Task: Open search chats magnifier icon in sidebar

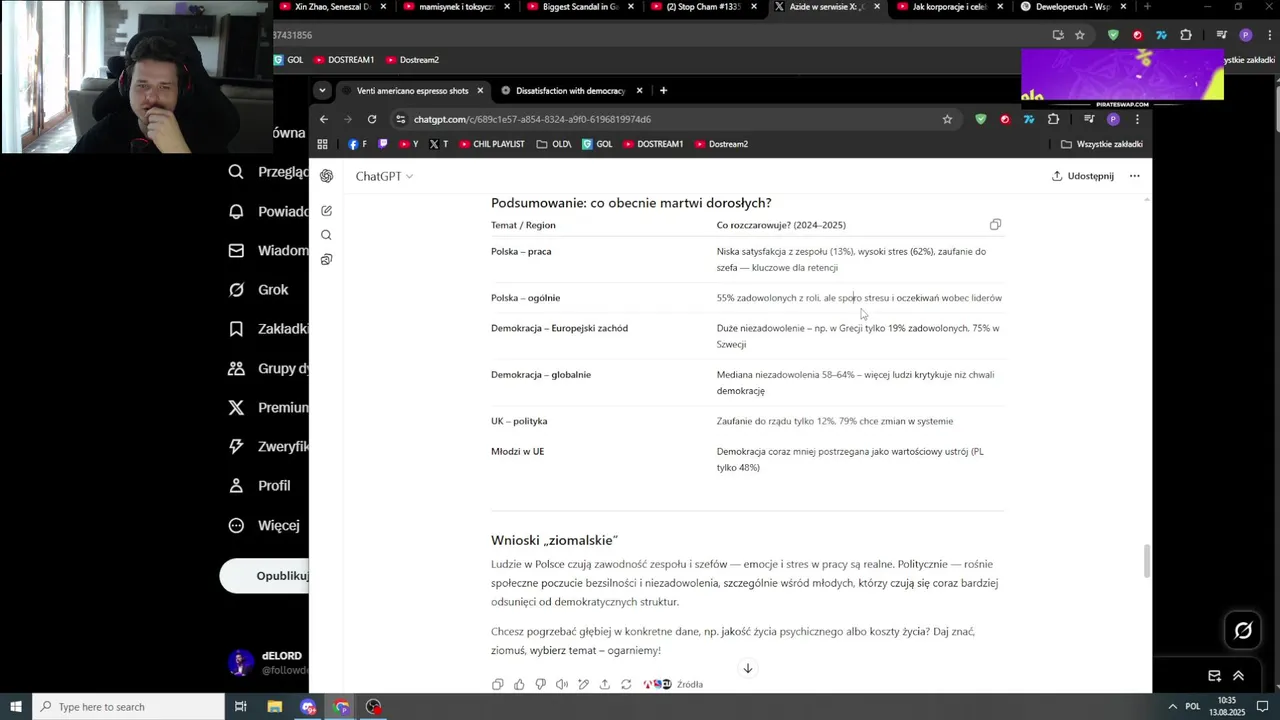Action: click(326, 235)
